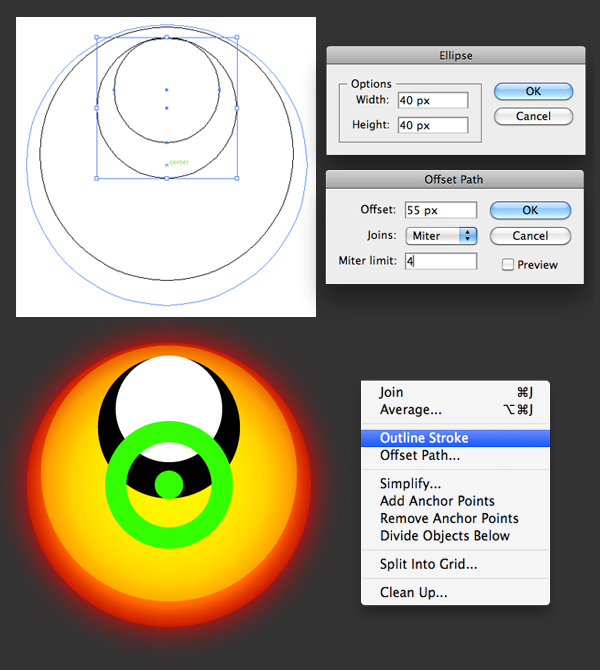The width and height of the screenshot is (600, 670).
Task: Click the Miter limit input field
Action: pos(440,261)
